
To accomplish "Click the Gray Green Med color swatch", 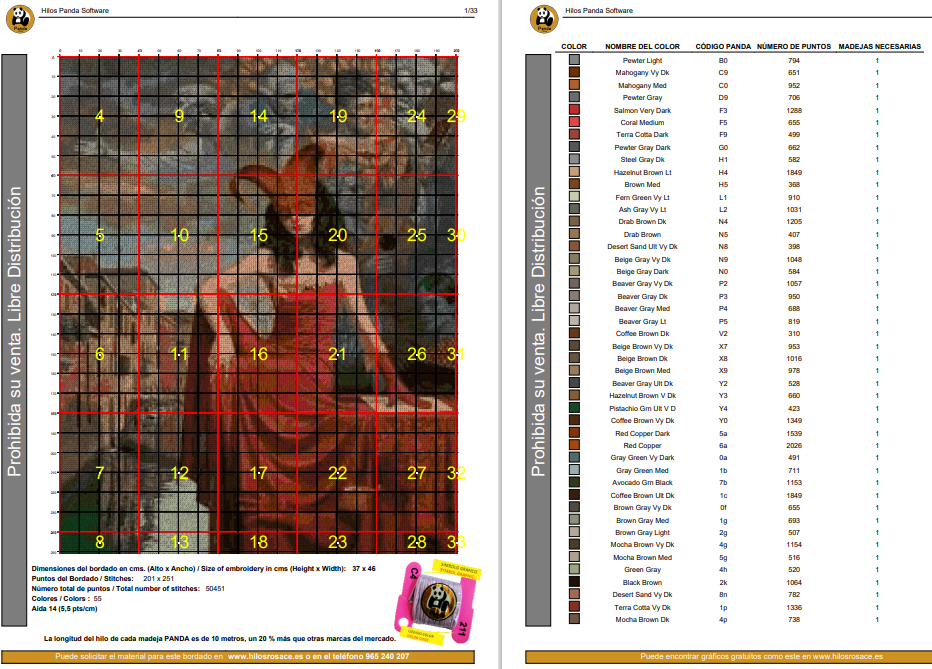I will click(x=574, y=469).
